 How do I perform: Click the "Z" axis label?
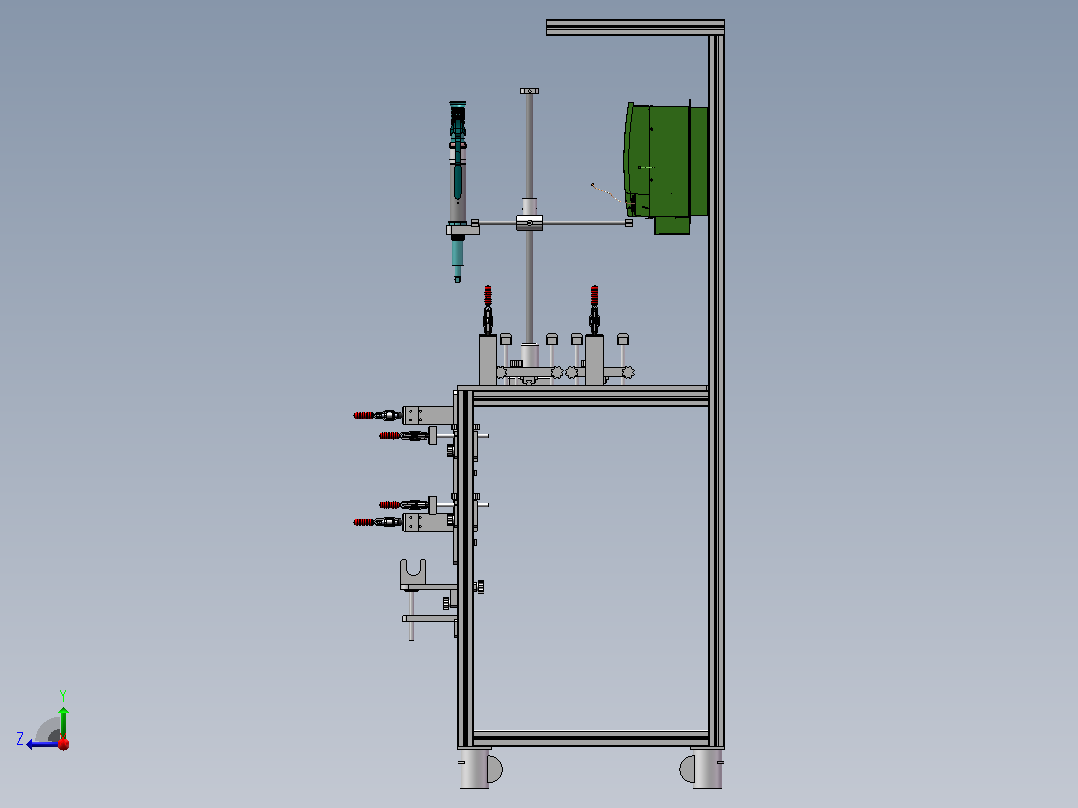coord(20,739)
